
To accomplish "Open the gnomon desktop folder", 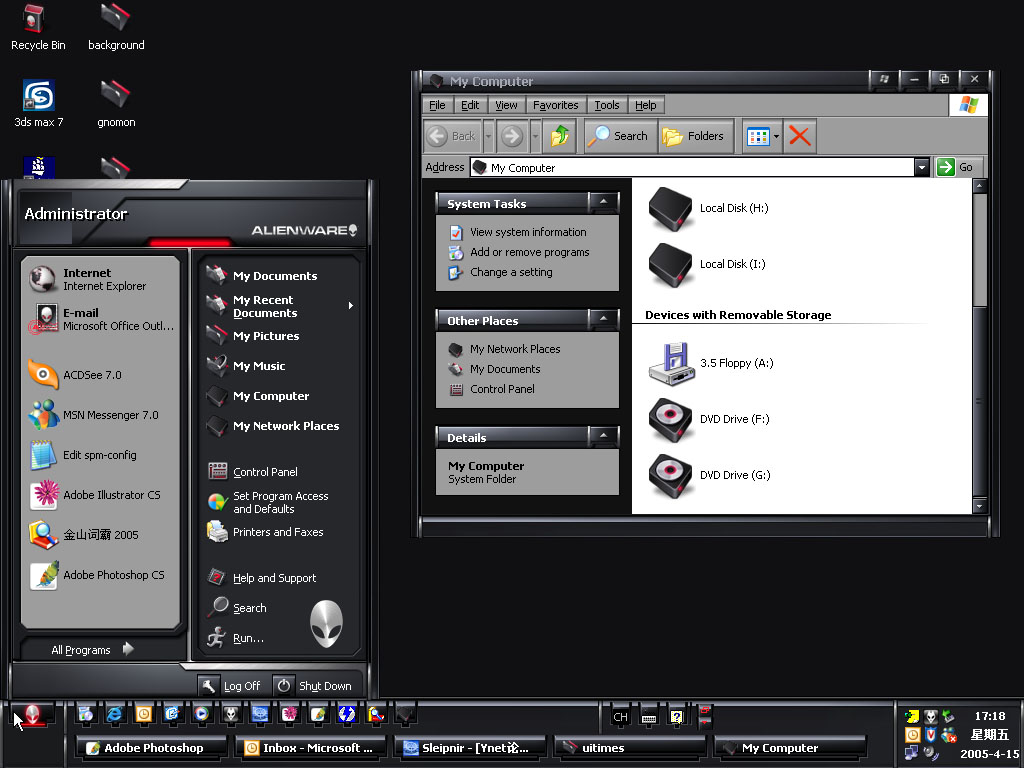I will click(116, 103).
